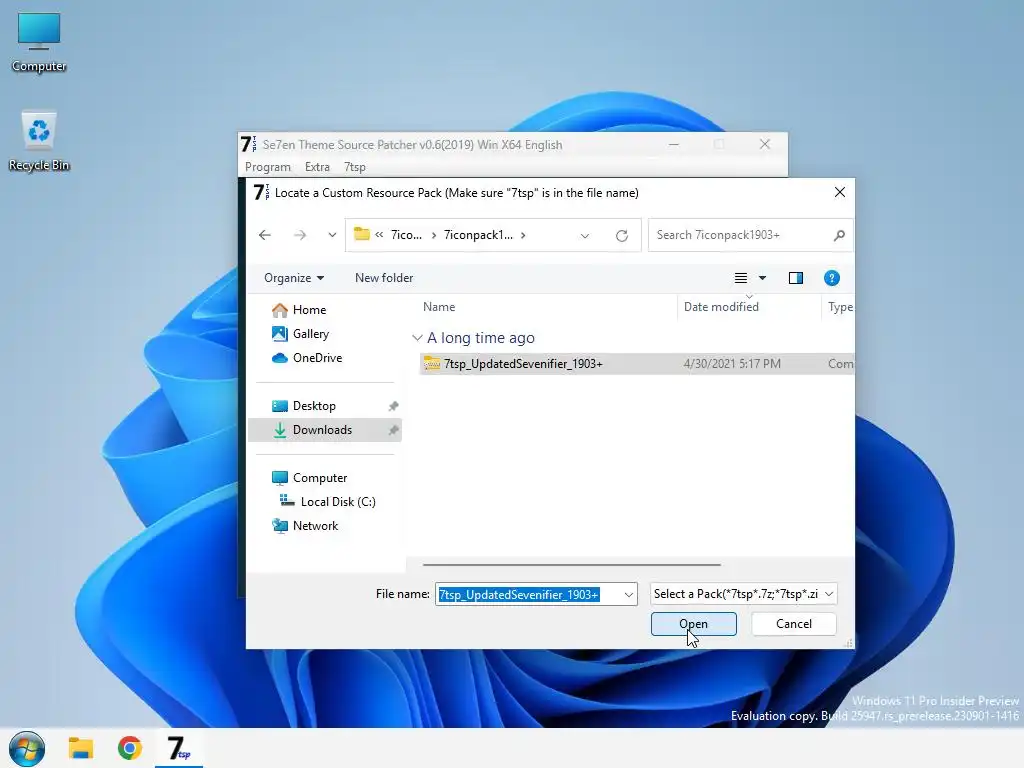Screen dimensions: 1024x768
Task: Unpin Downloads using its pin icon
Action: point(393,430)
